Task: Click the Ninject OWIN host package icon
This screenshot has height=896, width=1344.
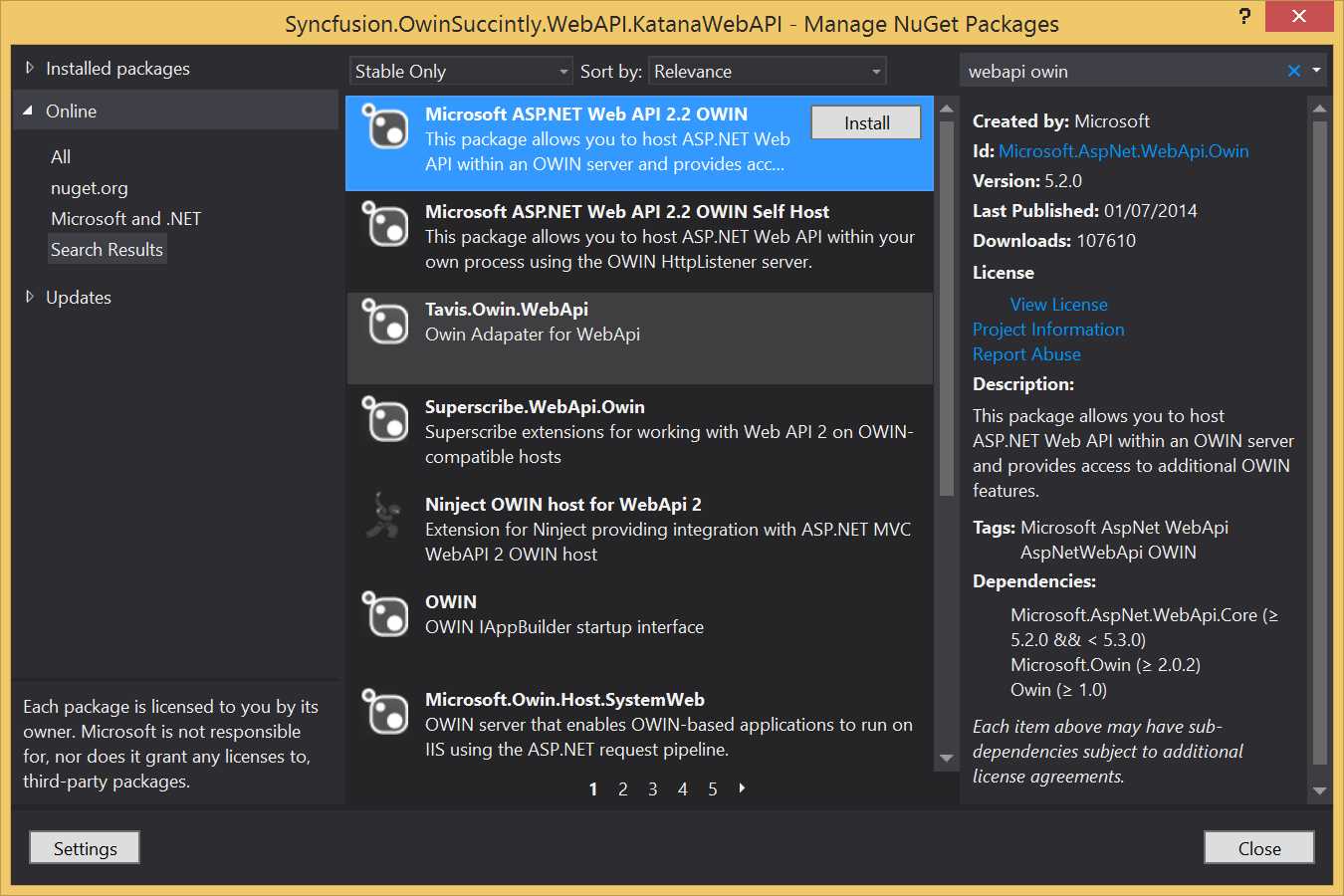Action: point(385,517)
